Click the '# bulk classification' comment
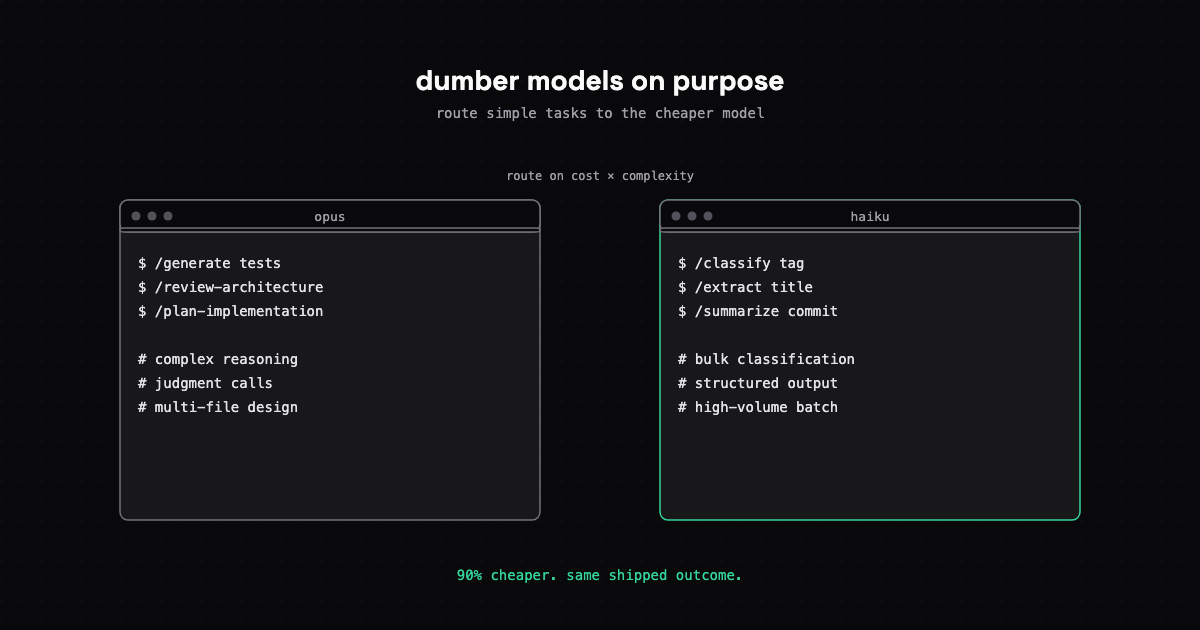This screenshot has height=630, width=1200. [x=766, y=359]
